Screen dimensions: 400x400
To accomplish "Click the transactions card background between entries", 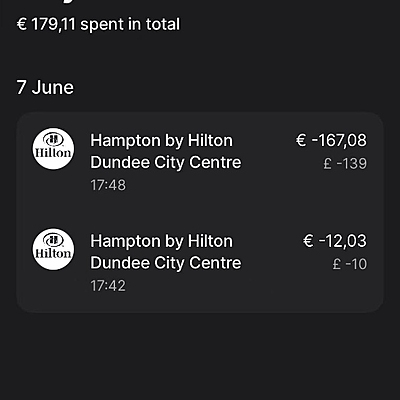I will [200, 213].
